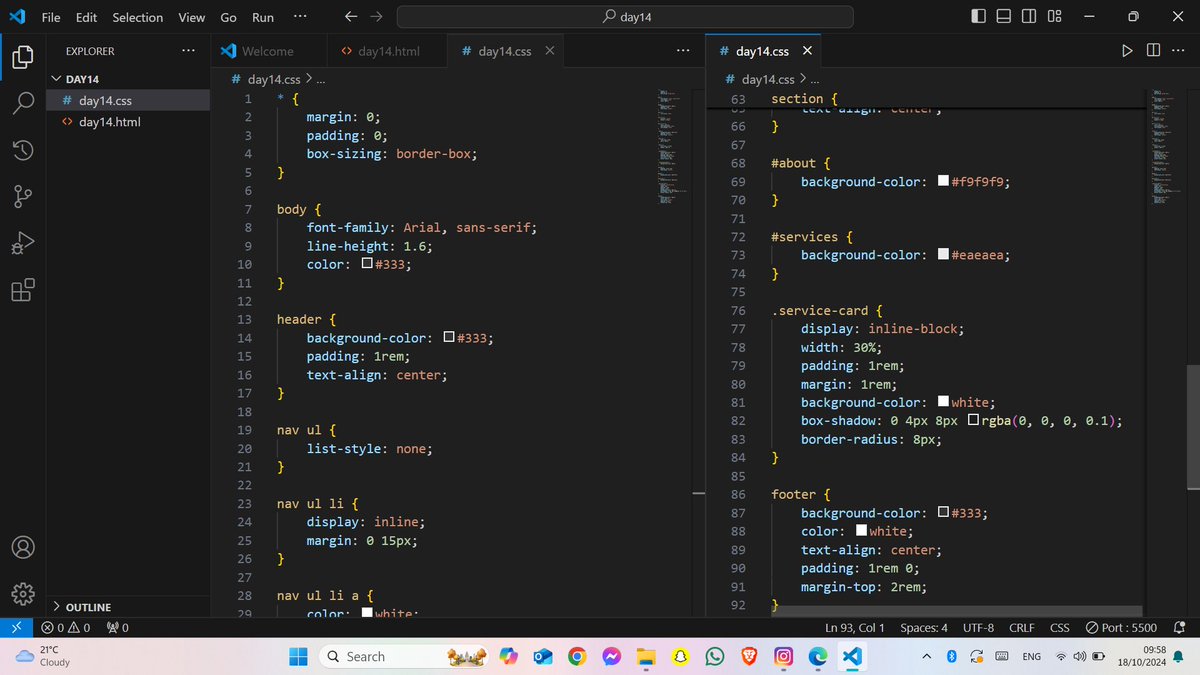Open the Accounts menu icon

[22, 548]
